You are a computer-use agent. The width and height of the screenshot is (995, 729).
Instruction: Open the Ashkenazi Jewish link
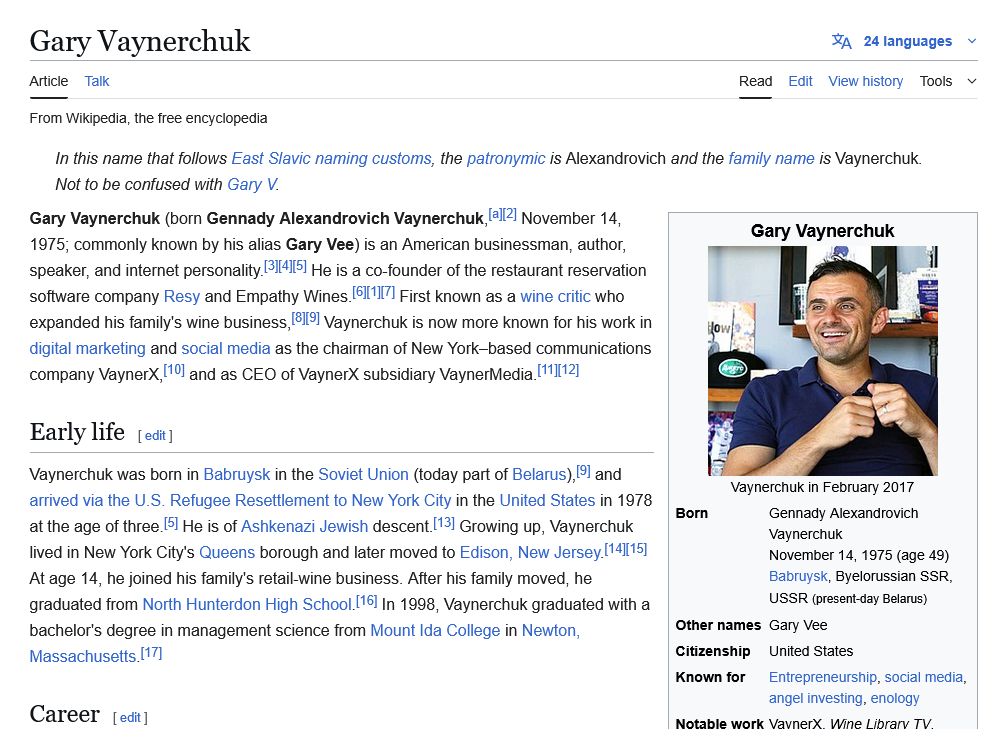click(305, 527)
